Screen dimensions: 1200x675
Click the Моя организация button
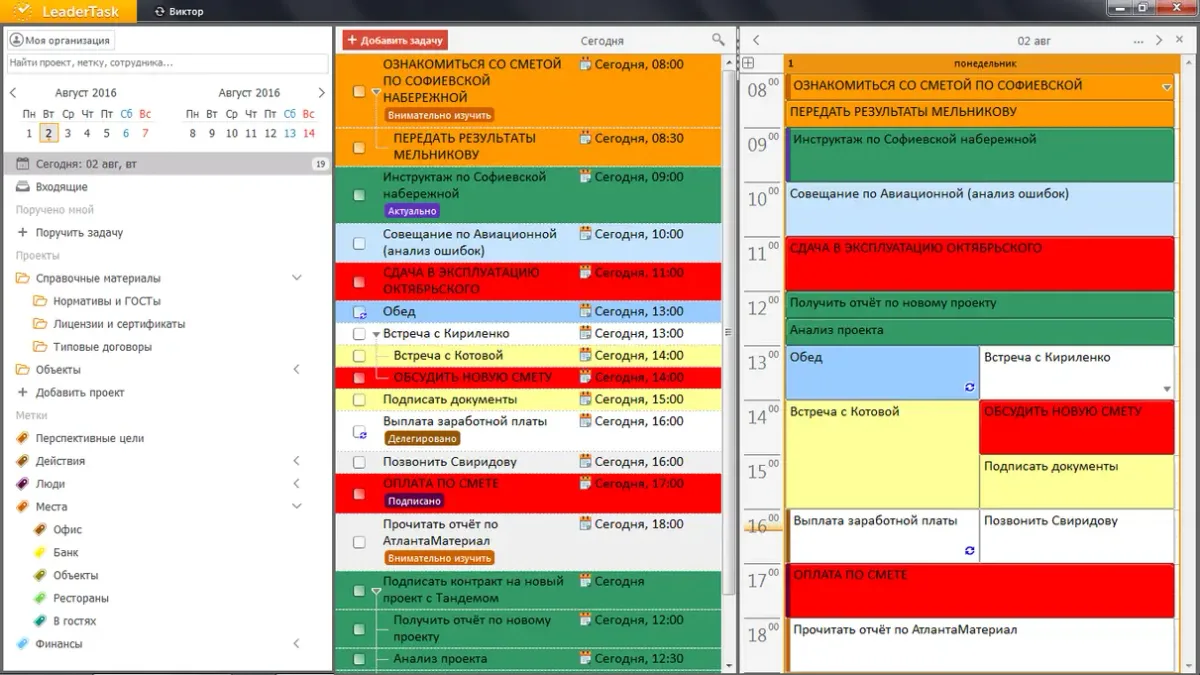point(60,40)
